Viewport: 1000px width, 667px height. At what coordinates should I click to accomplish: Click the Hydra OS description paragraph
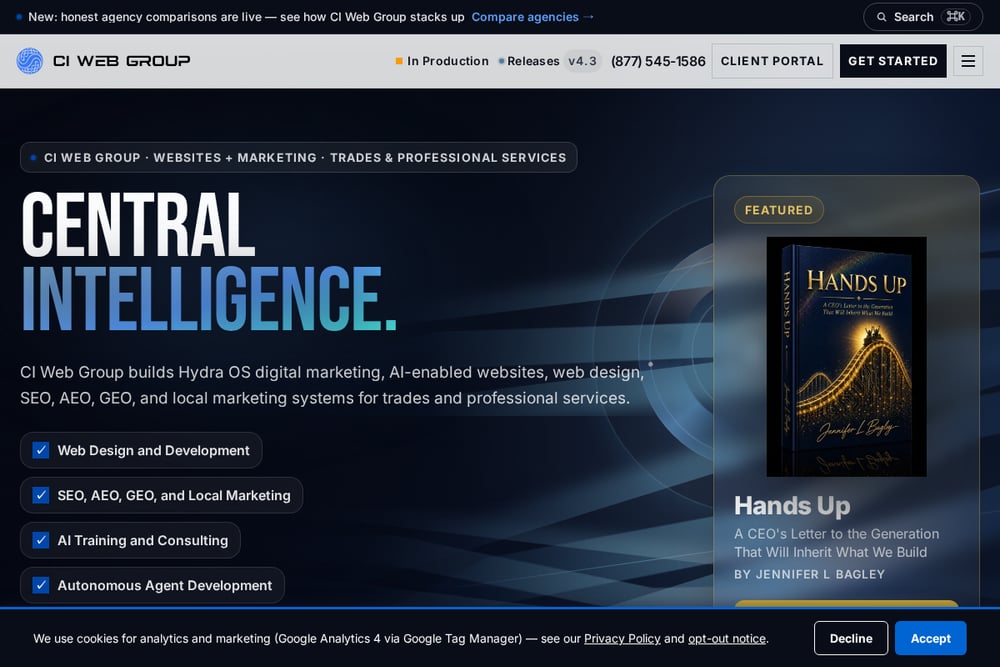click(x=332, y=385)
